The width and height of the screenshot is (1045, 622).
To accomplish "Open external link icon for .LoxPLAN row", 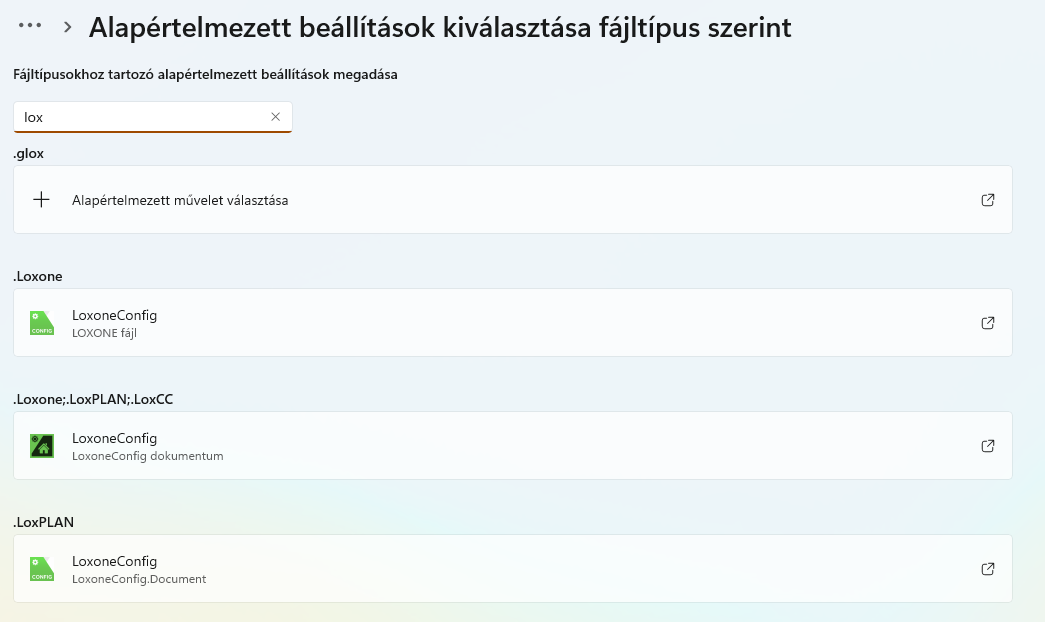I will (x=988, y=569).
